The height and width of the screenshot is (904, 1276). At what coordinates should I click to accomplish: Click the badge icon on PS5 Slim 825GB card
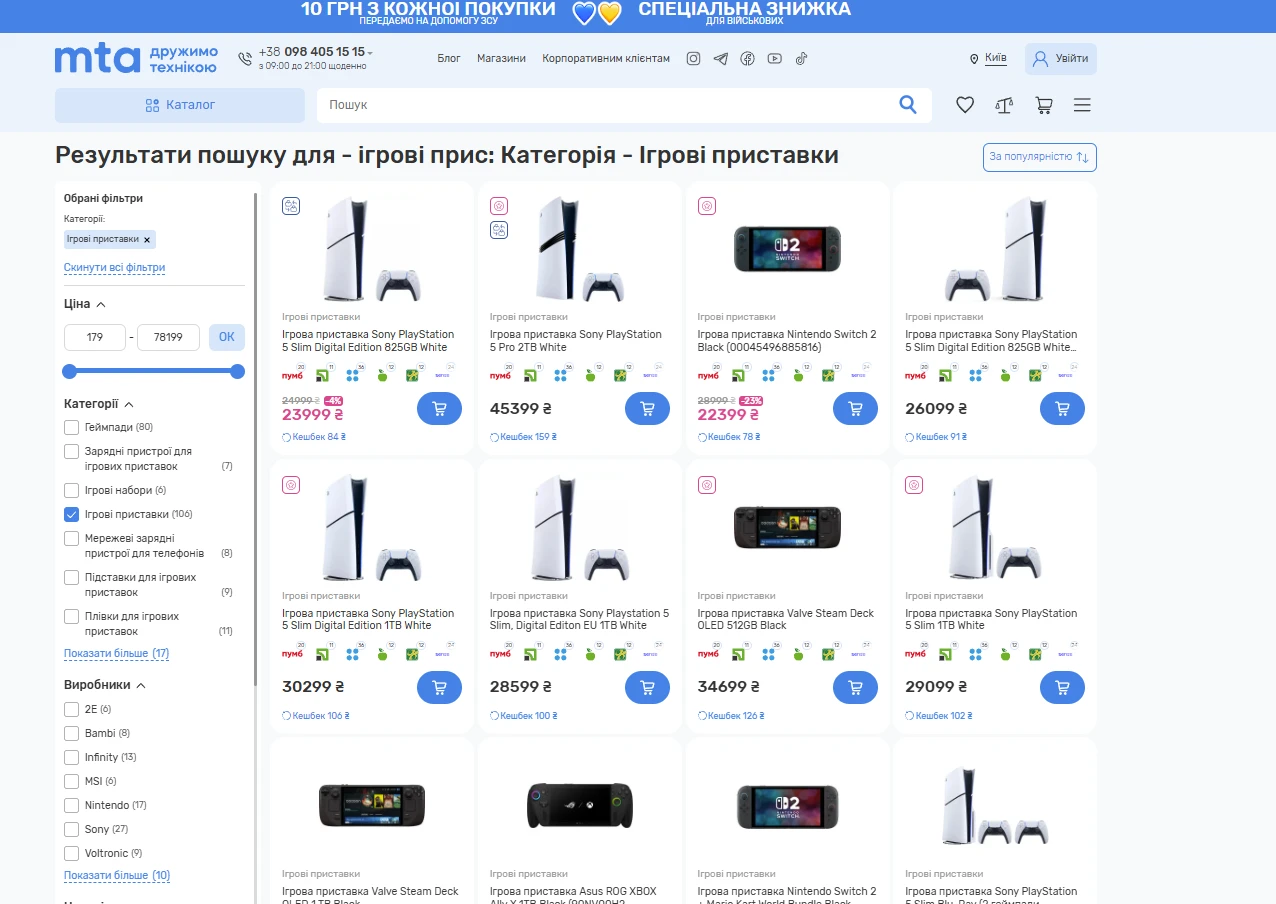tap(291, 206)
